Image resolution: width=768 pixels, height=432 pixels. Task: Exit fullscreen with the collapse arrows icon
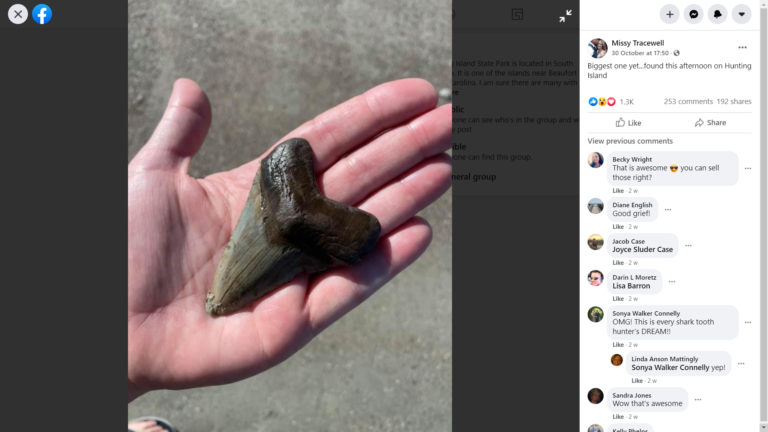click(x=565, y=16)
